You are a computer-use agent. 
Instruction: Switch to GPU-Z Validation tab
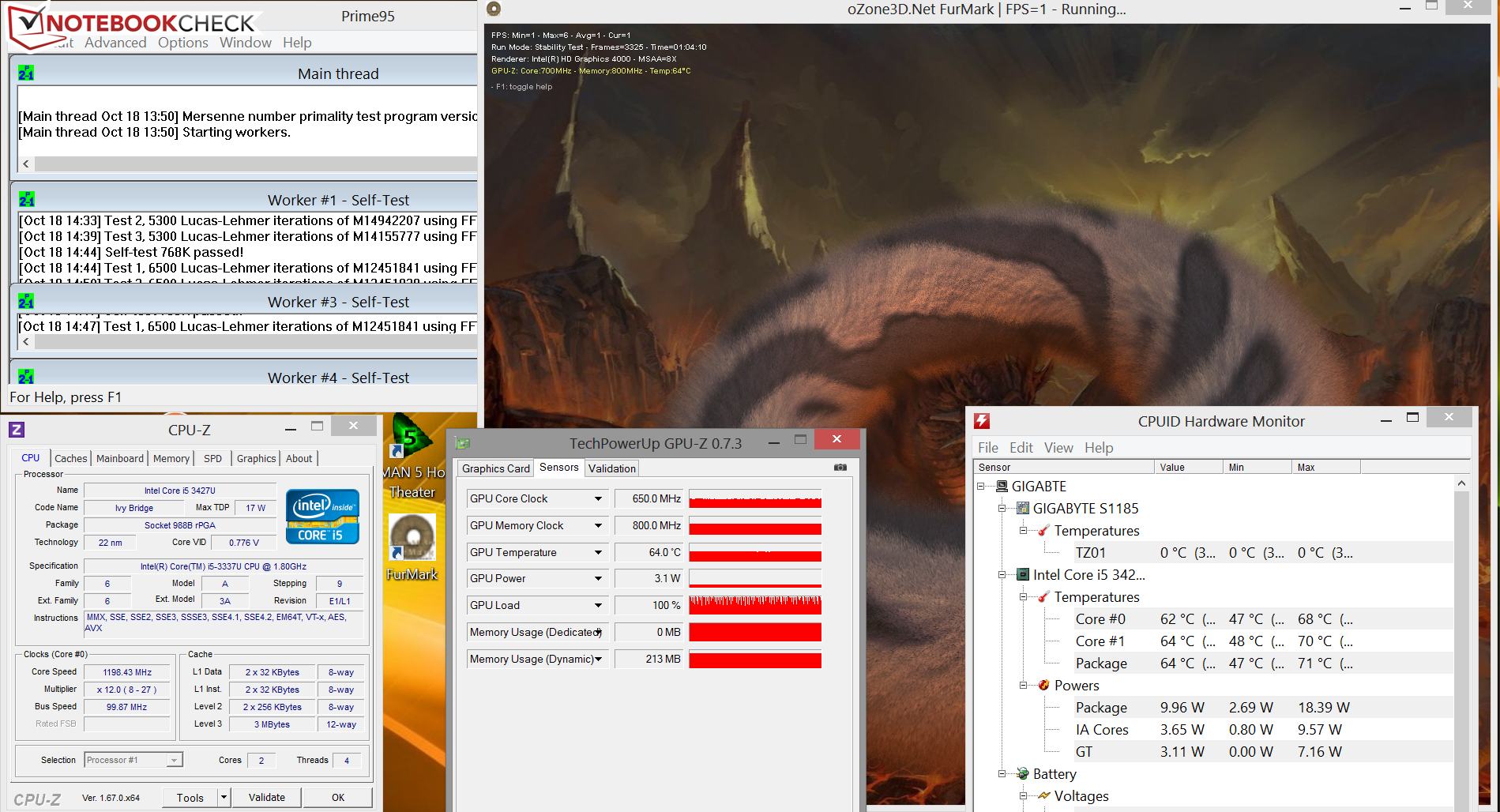(612, 468)
